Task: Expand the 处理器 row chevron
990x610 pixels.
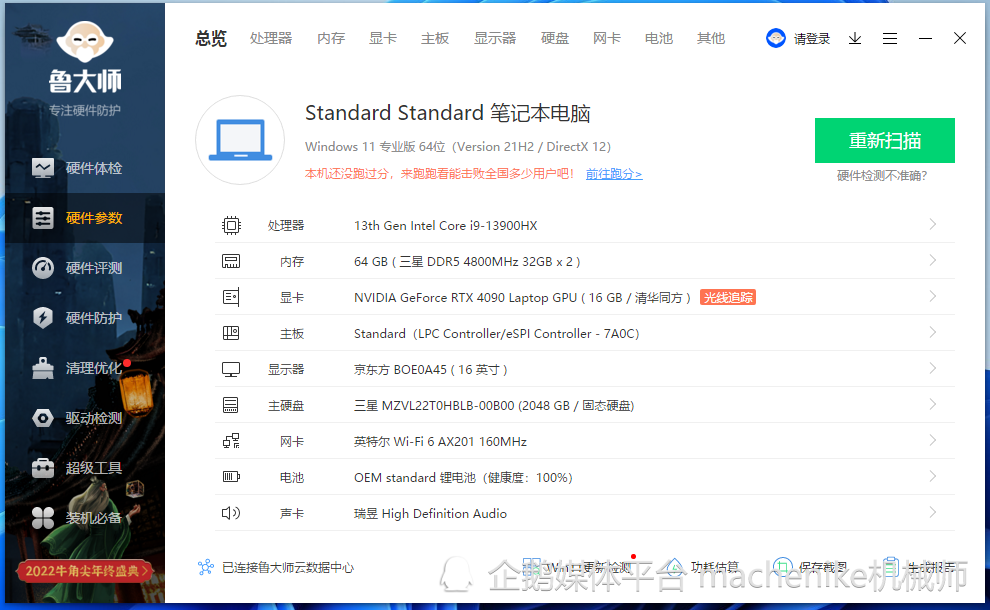Action: [933, 224]
